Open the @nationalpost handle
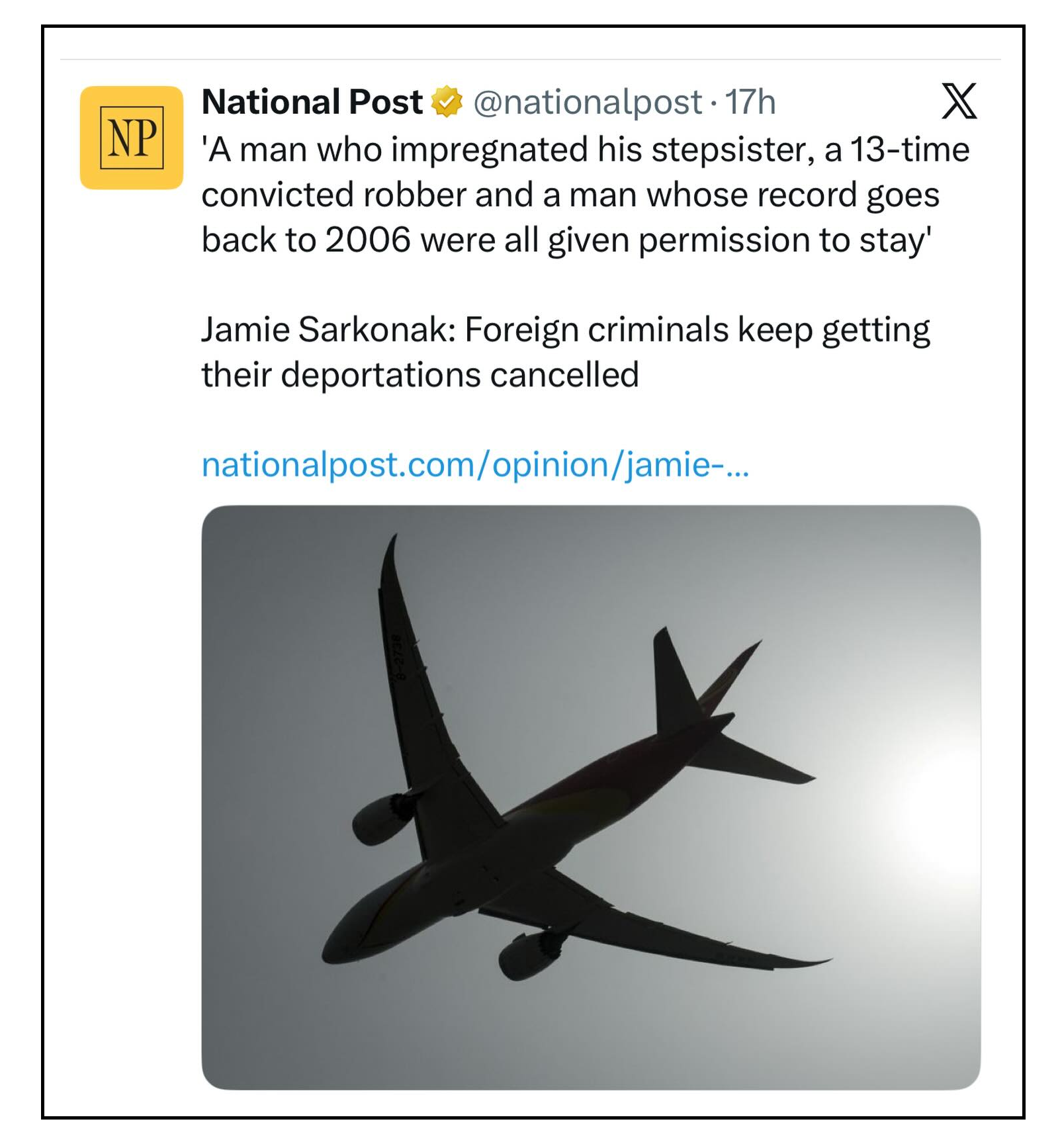The width and height of the screenshot is (1060, 1148). click(588, 102)
